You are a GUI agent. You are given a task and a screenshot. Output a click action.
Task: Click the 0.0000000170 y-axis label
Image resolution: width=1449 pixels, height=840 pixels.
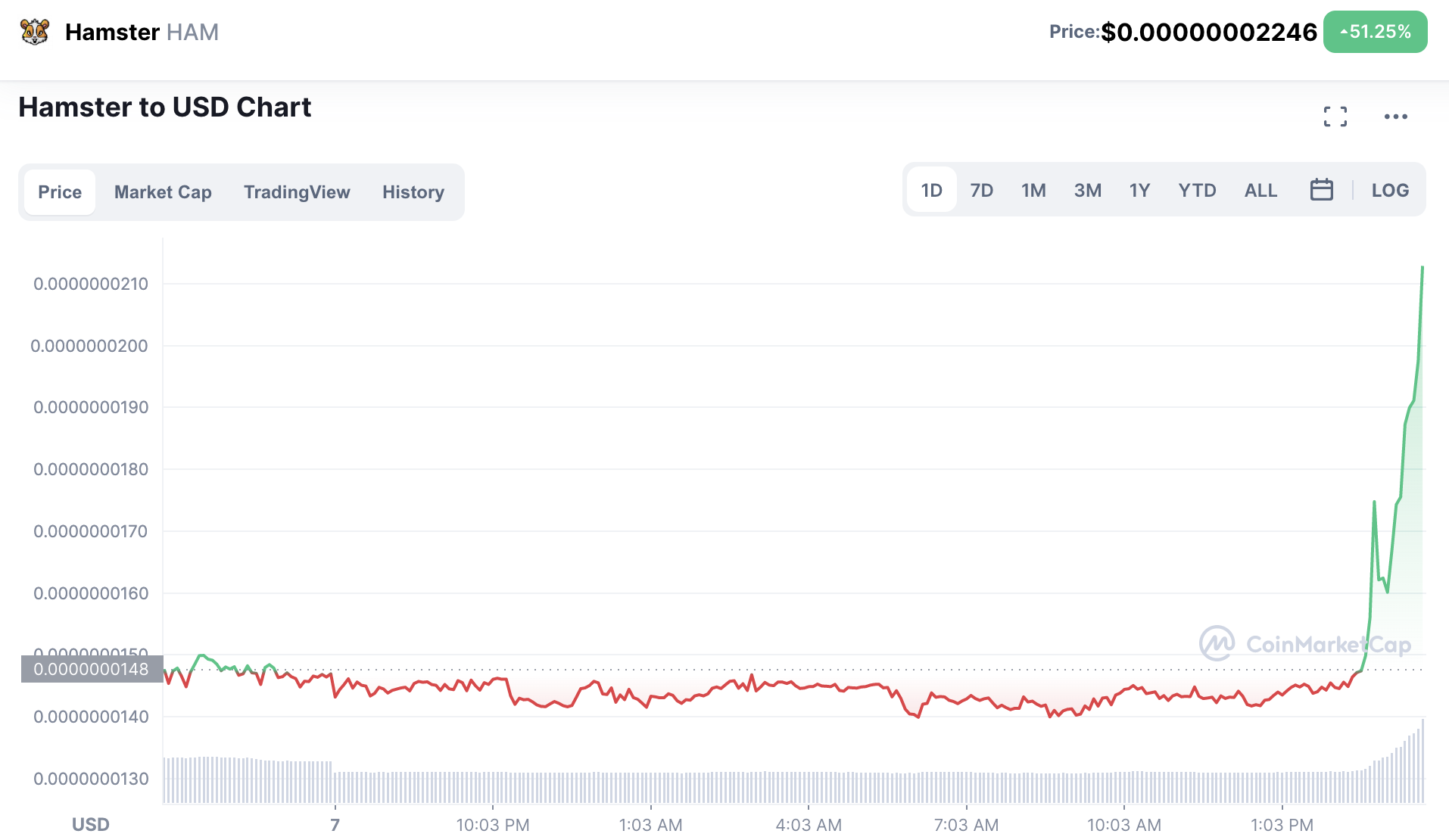click(91, 531)
